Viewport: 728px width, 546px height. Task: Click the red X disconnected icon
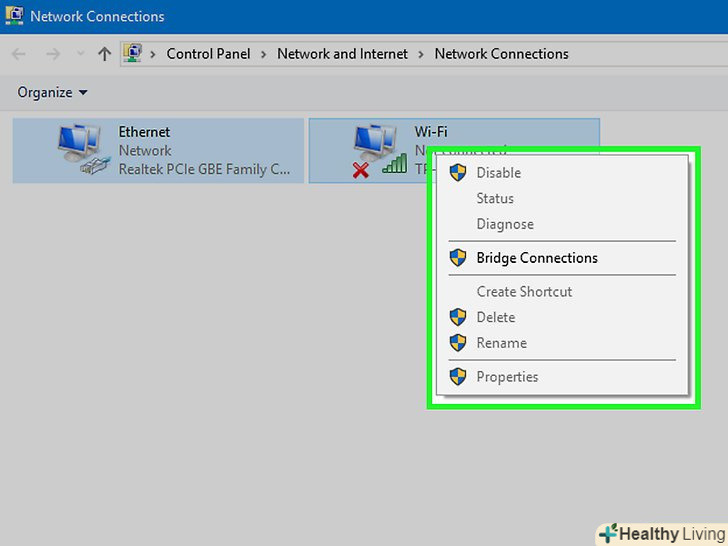tap(361, 170)
